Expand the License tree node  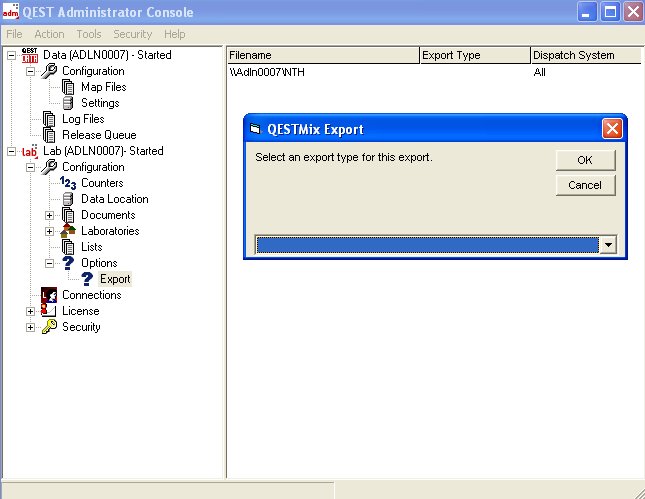tap(30, 311)
